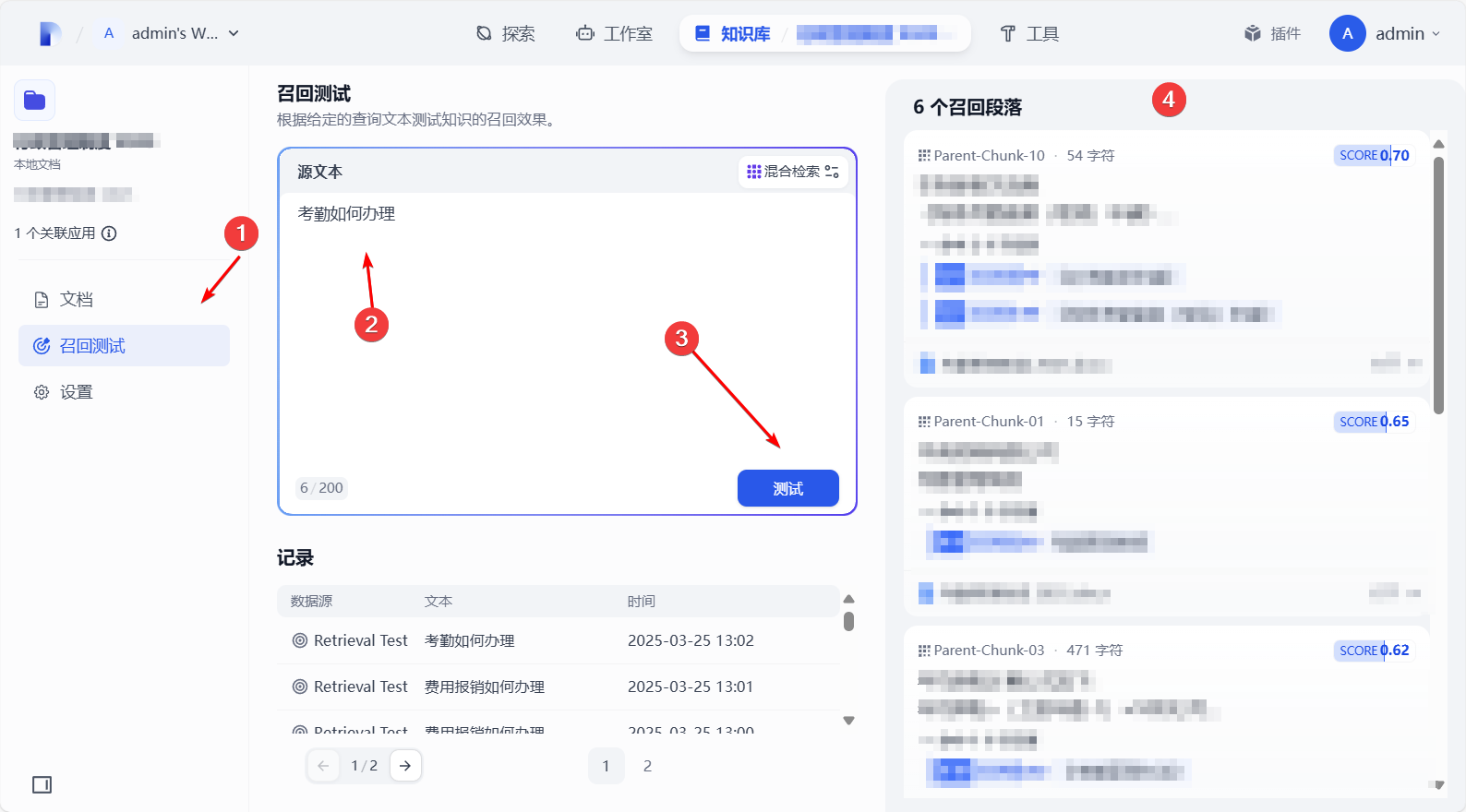Open 文档 in the sidebar
The image size is (1466, 812).
point(124,300)
